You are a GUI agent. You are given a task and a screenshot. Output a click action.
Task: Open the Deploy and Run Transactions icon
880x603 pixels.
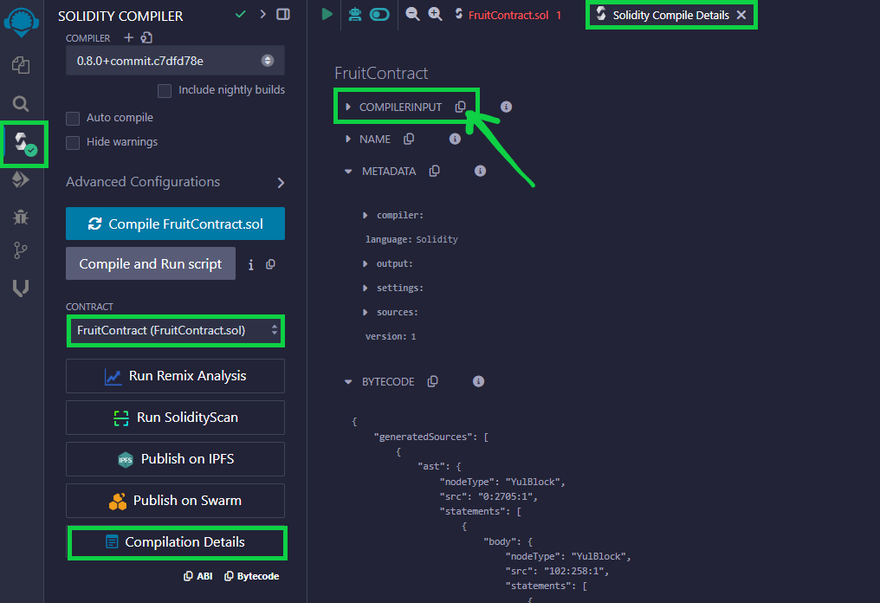pos(21,180)
